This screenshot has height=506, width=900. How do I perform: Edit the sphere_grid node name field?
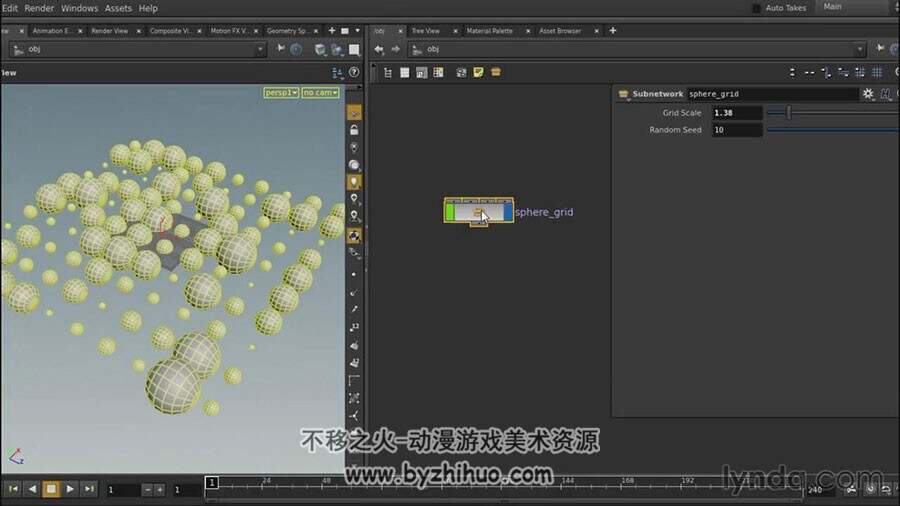click(772, 94)
